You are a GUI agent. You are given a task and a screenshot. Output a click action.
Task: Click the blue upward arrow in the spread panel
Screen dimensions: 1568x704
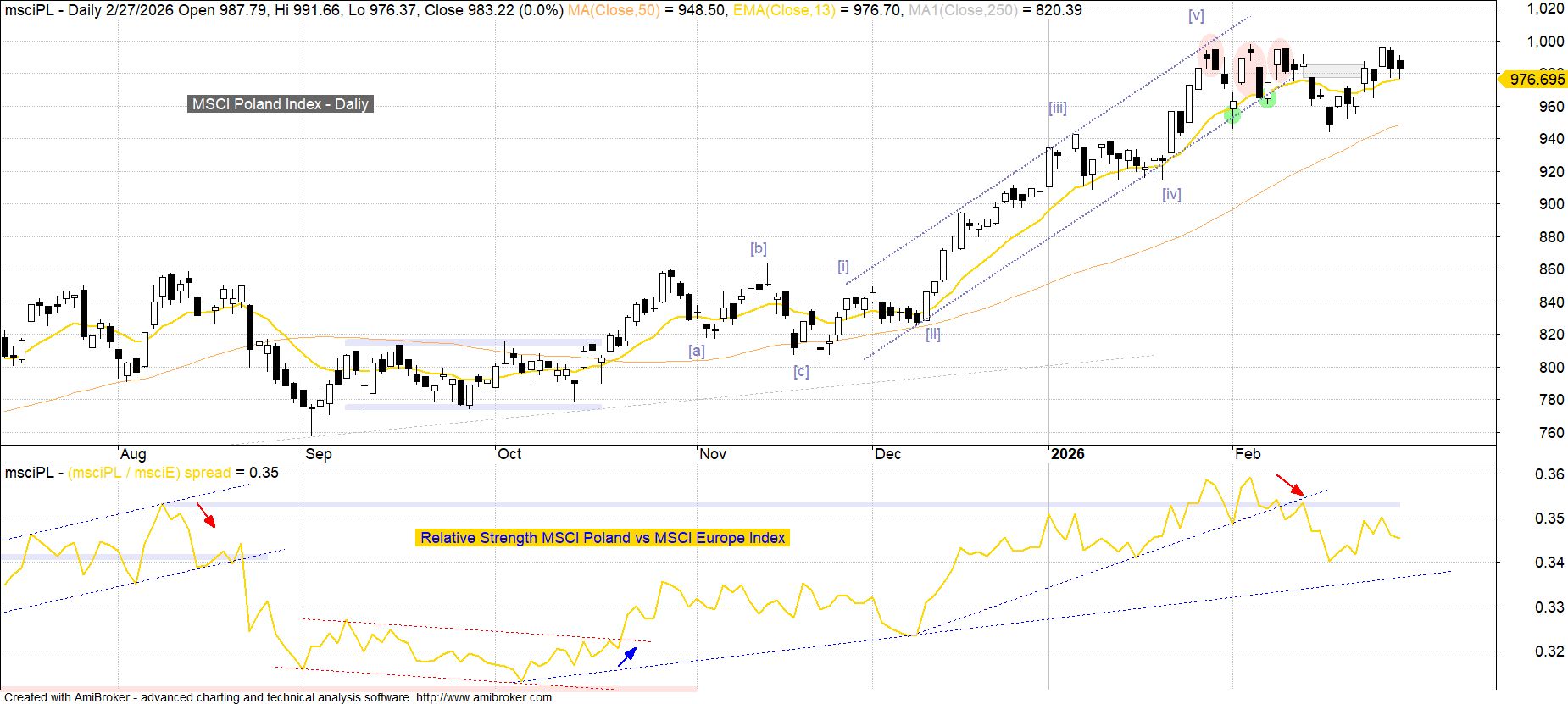627,657
